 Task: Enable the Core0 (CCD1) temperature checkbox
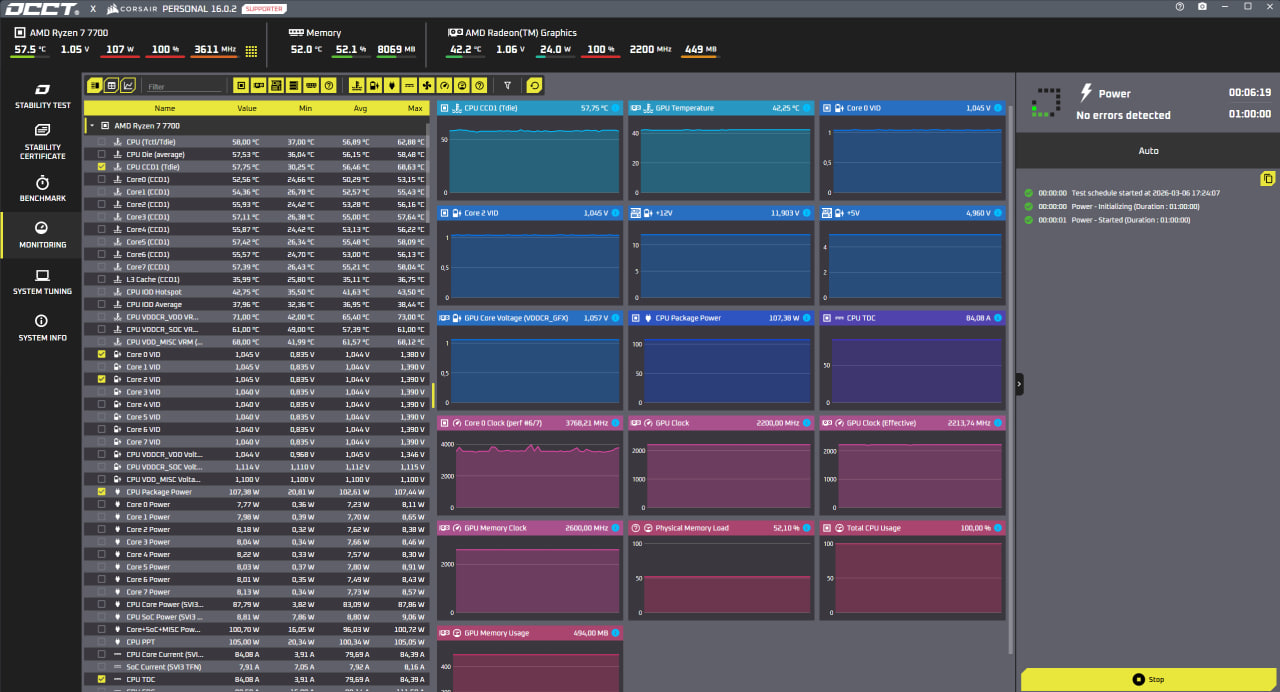101,180
